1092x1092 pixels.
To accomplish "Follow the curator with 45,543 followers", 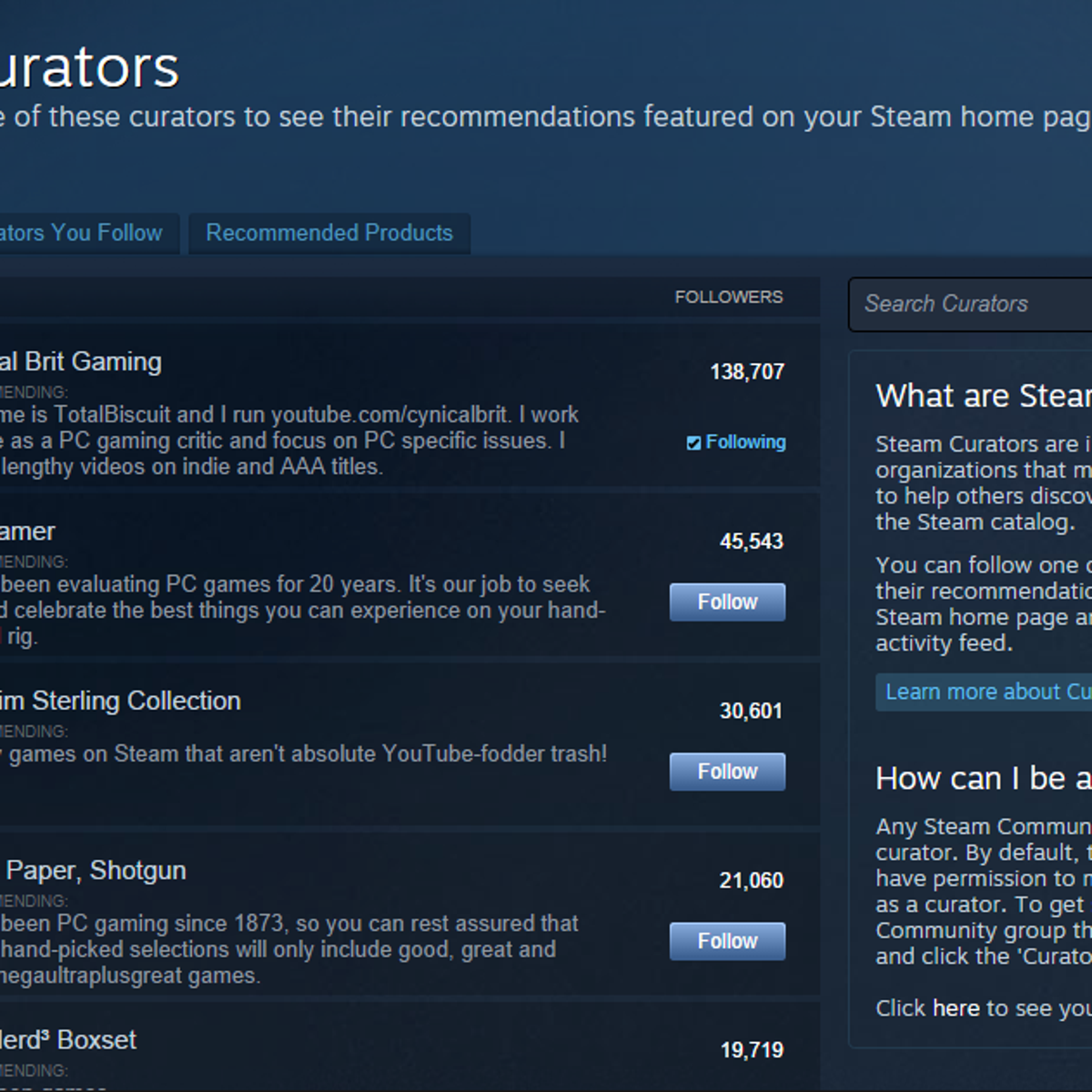I will coord(727,602).
